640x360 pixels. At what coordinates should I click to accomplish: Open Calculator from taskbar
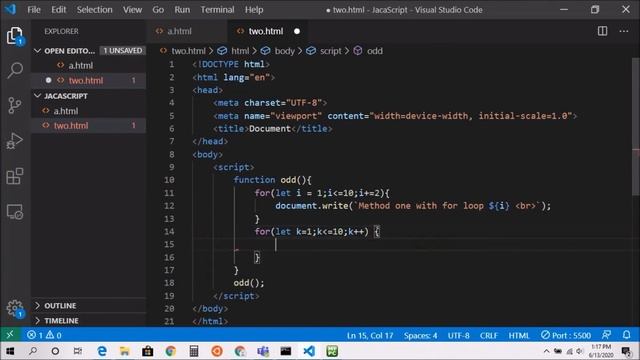[x=194, y=351]
